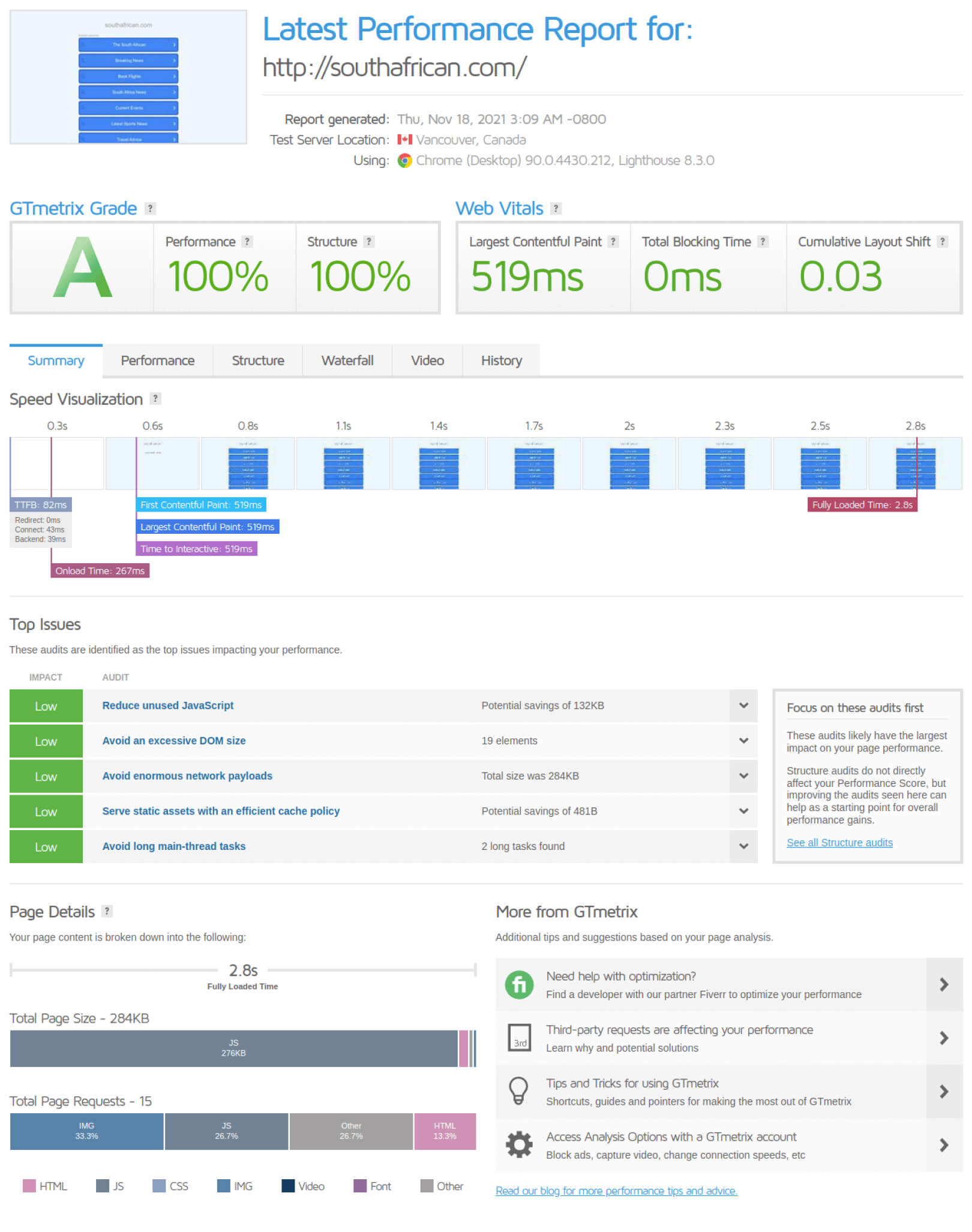The image size is (972, 1232).
Task: Click the TTFB 82ms marker
Action: [41, 505]
